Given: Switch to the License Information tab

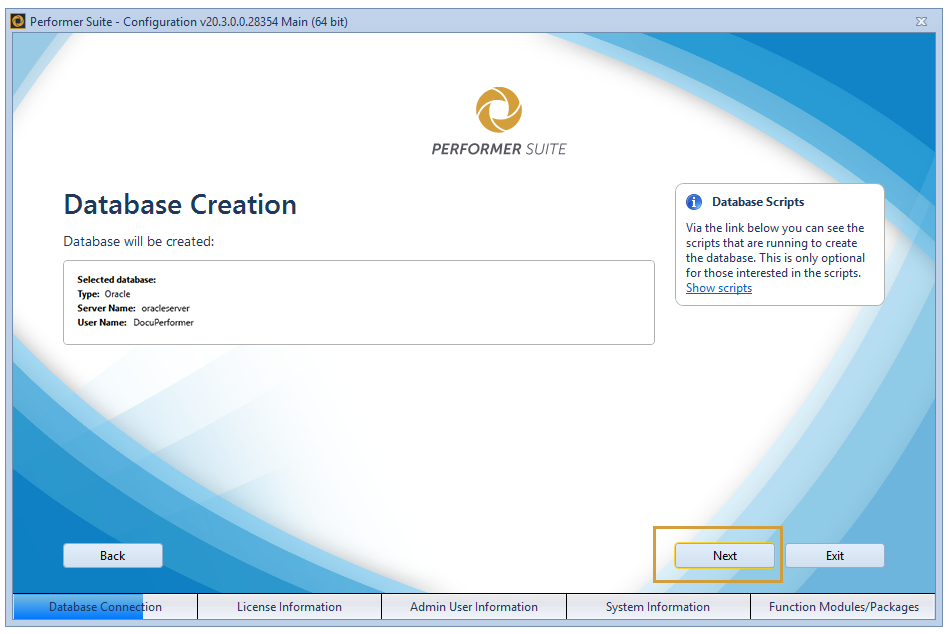Looking at the screenshot, I should [288, 606].
